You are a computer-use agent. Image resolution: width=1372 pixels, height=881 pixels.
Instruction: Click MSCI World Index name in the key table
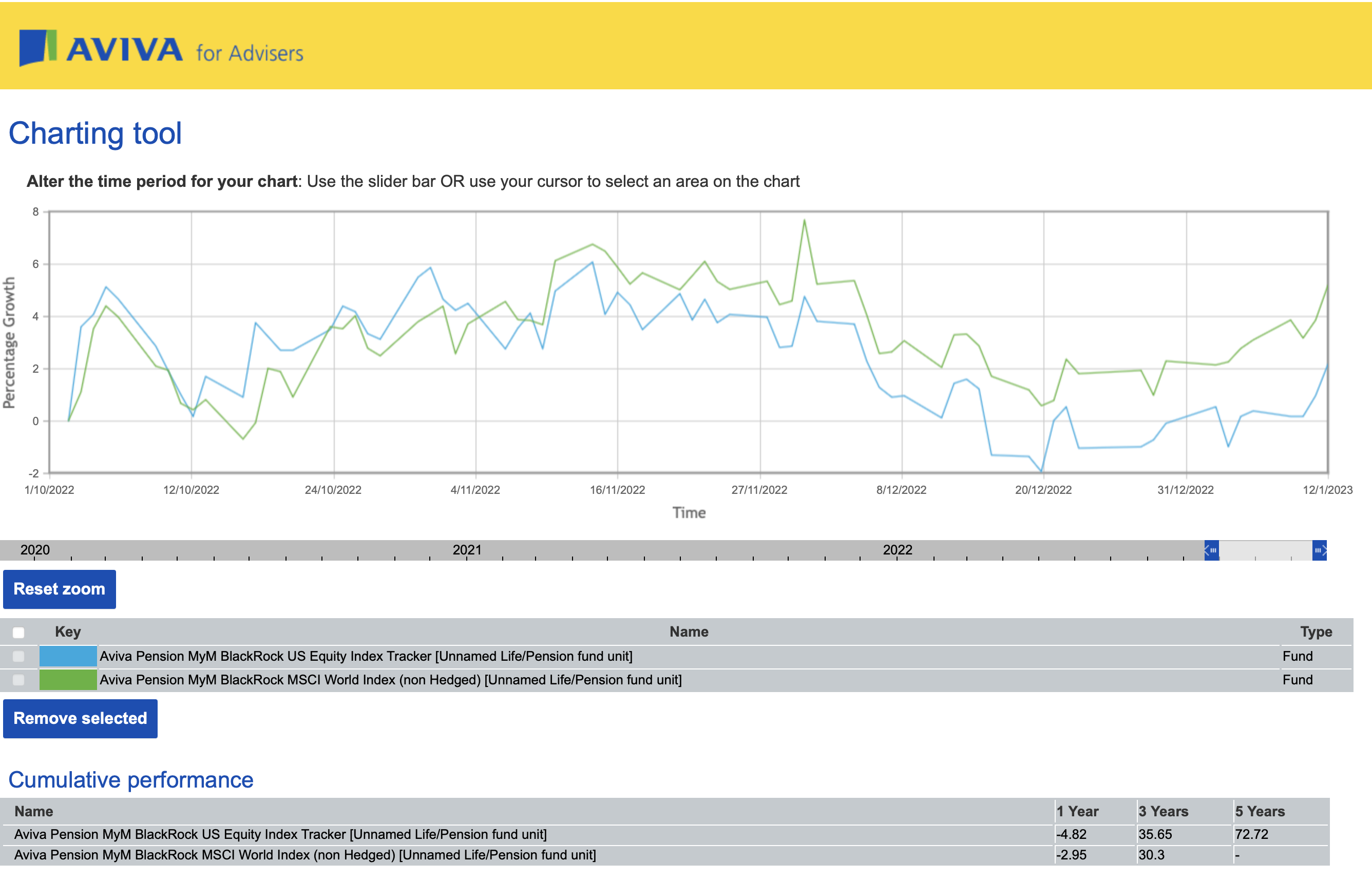(x=391, y=680)
